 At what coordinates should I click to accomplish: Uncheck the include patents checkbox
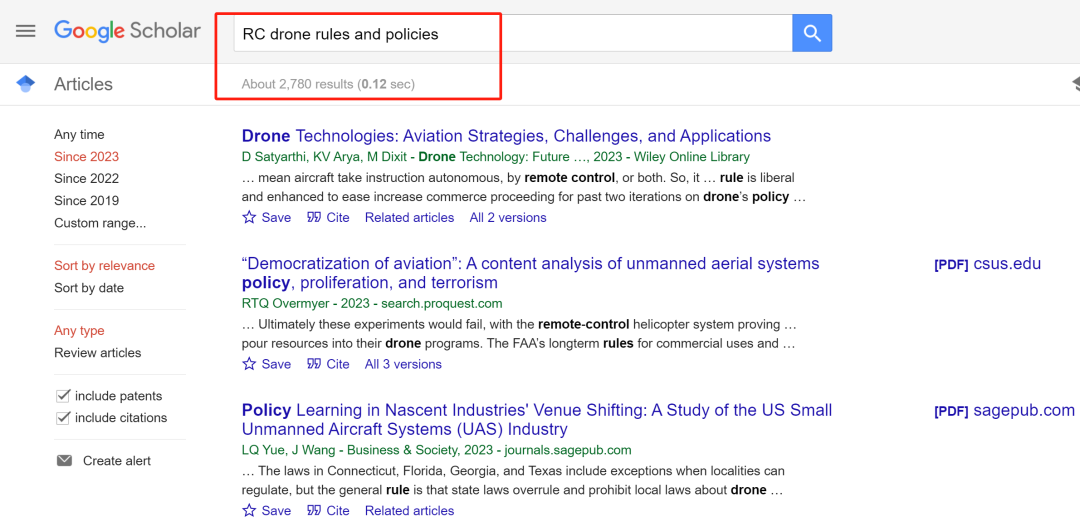[x=64, y=396]
